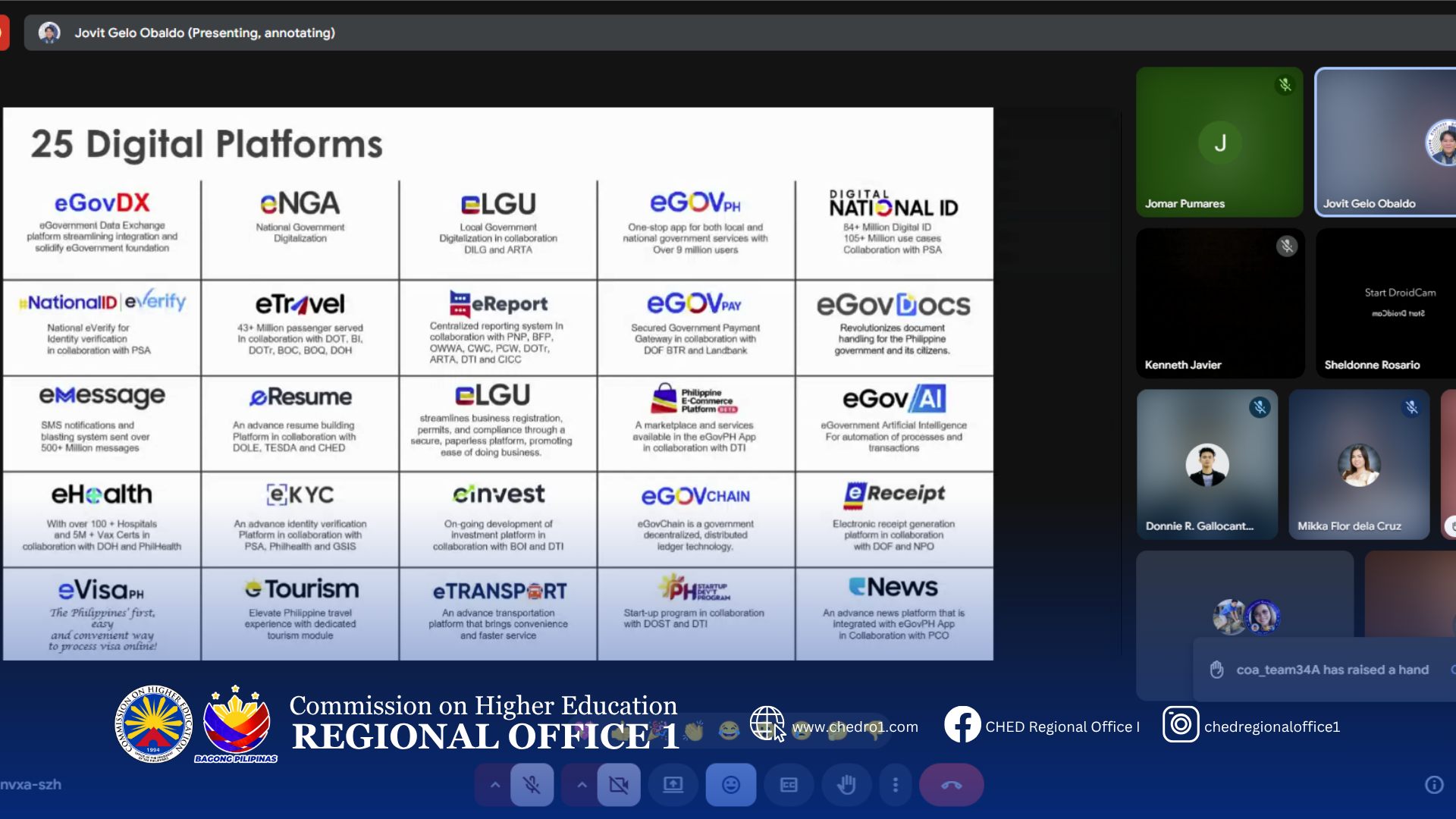
Task: Click the muted mic icon on Jomar Pumares
Action: click(1285, 85)
